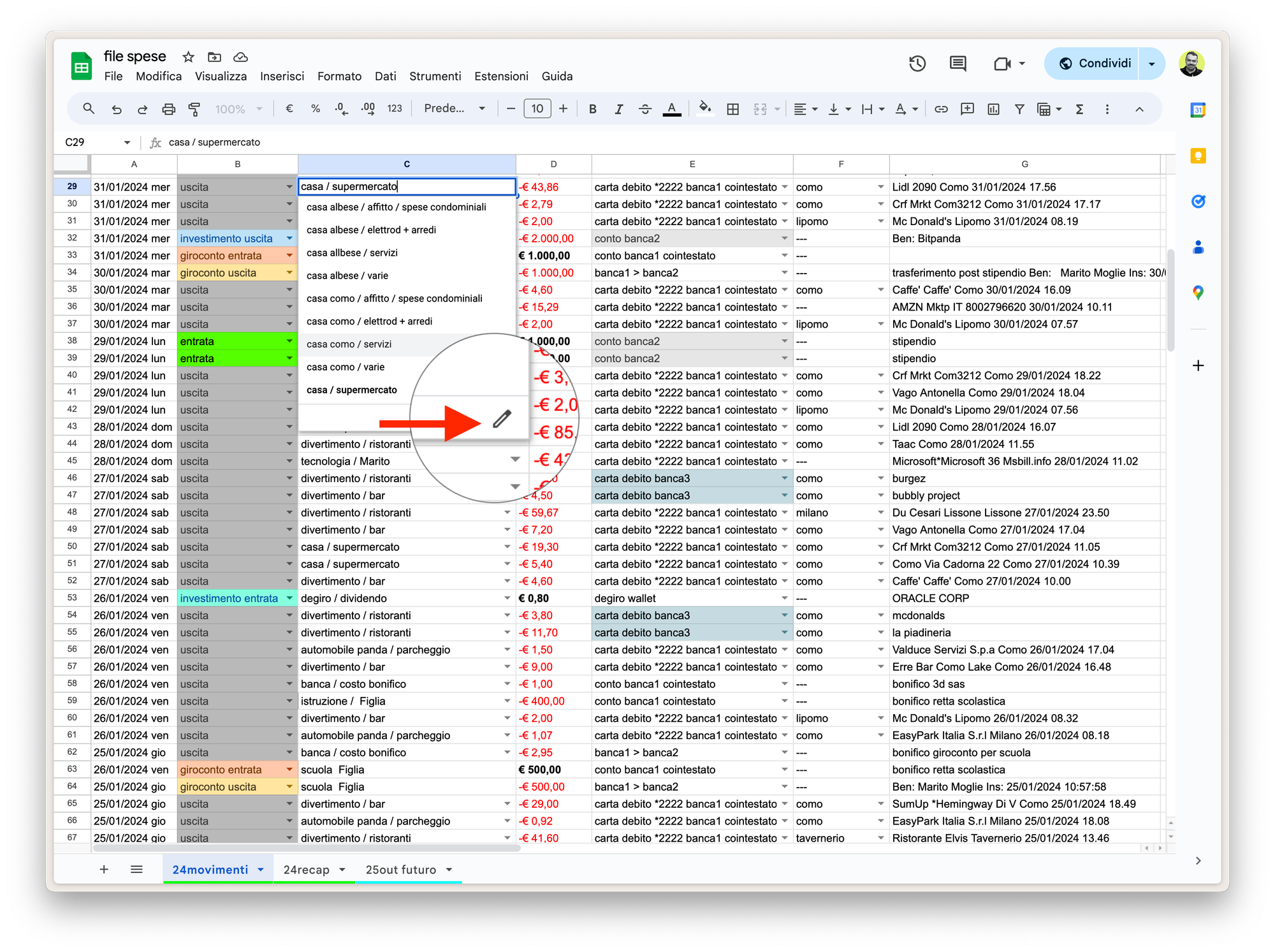Open 24movimenti tab options arrow

point(261,870)
